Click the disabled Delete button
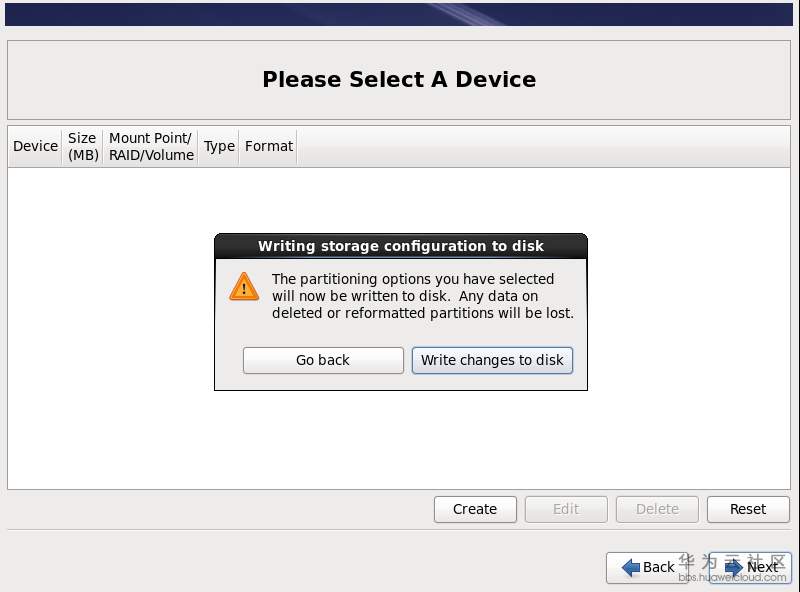The image size is (800, 592). tap(657, 509)
